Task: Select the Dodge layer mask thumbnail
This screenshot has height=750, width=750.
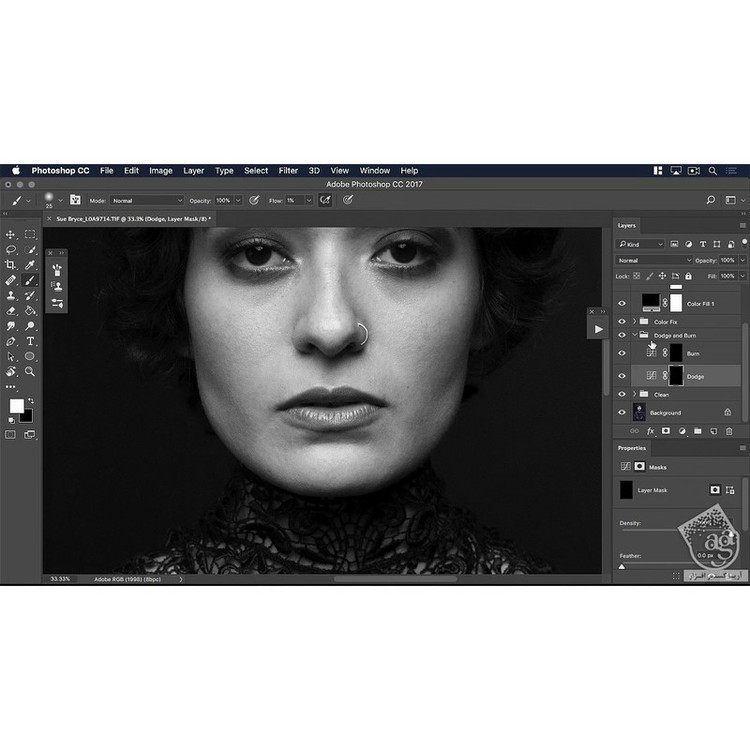Action: pos(675,375)
